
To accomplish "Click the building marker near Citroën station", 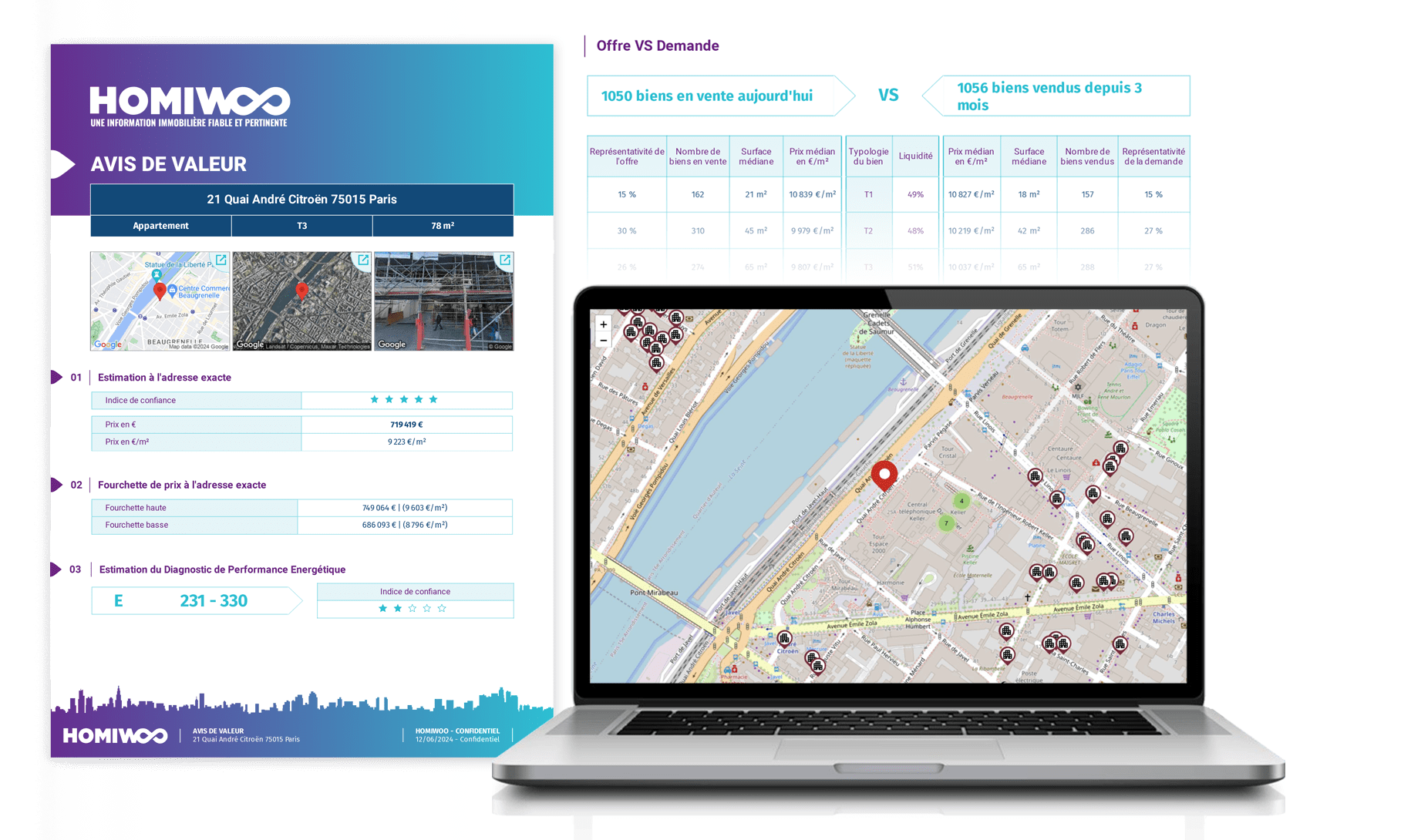I will pyautogui.click(x=784, y=639).
